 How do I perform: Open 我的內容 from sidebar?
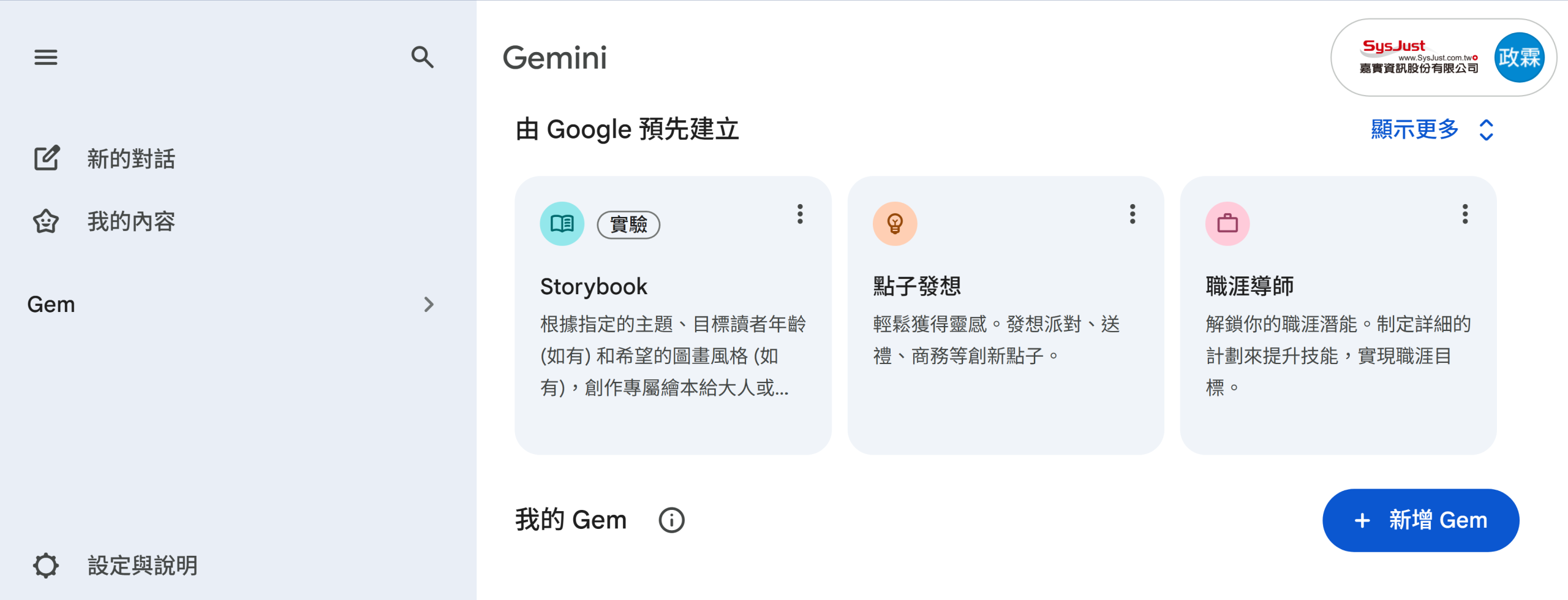[131, 221]
